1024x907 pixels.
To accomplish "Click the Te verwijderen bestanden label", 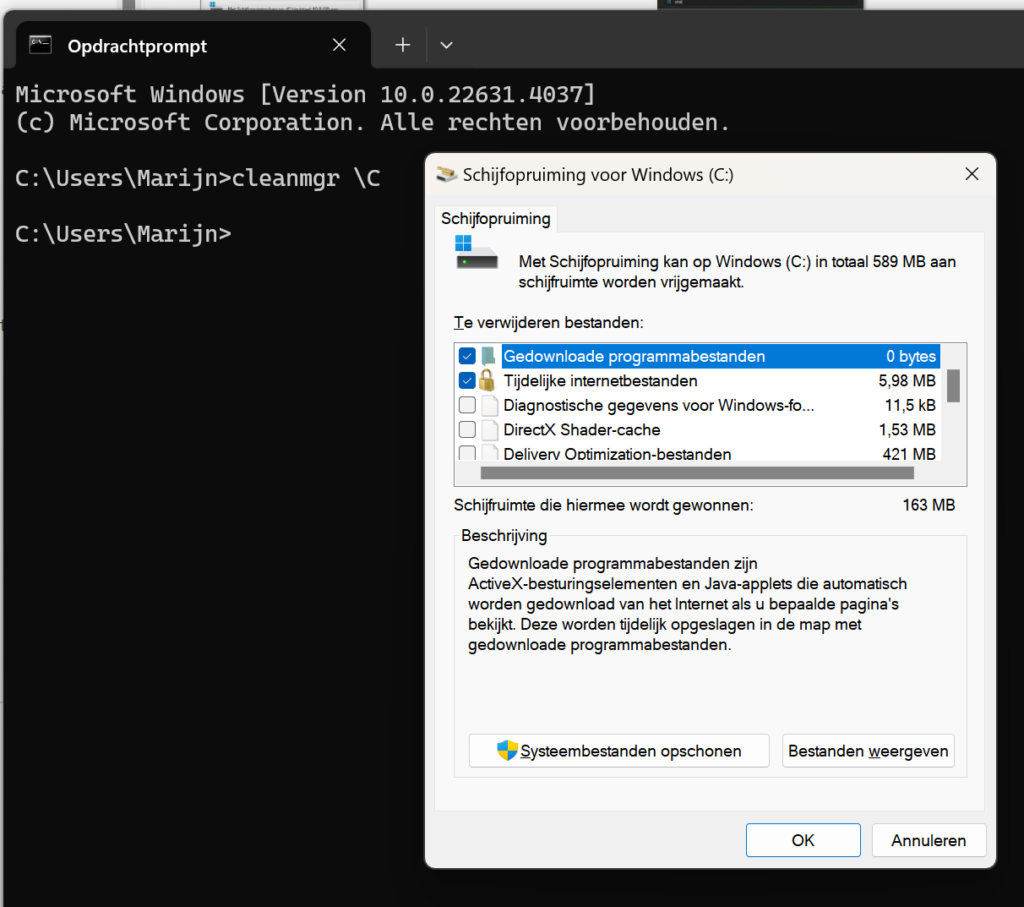I will click(549, 323).
